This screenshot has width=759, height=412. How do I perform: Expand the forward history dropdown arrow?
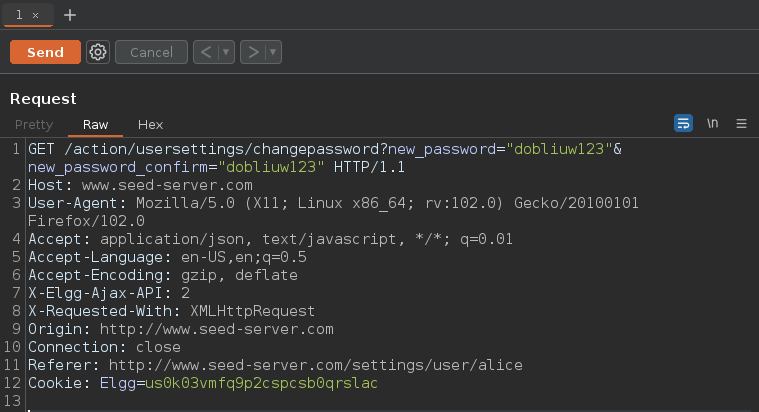273,52
